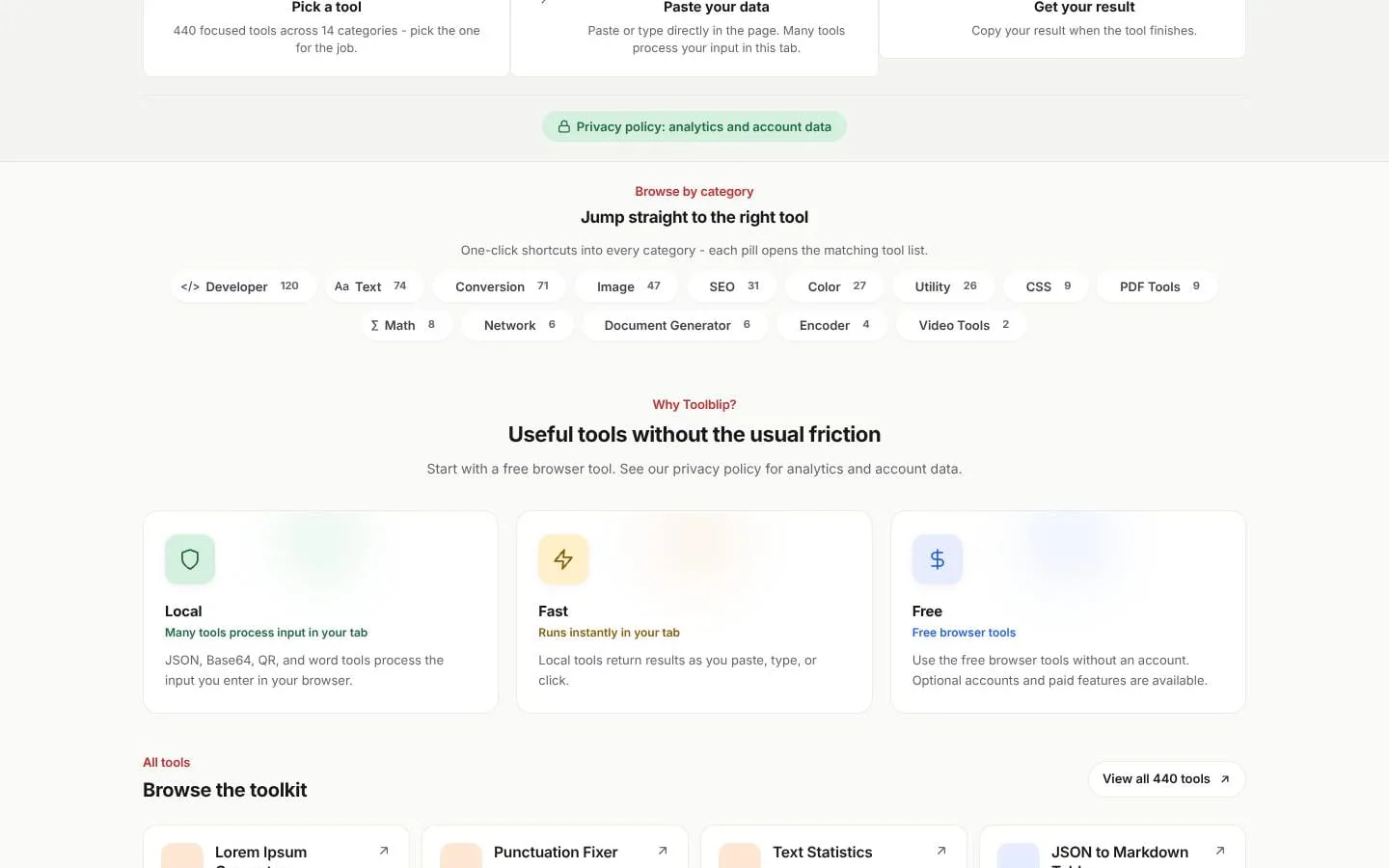The image size is (1389, 868).
Task: Click the lightning bolt icon on Fast card
Action: click(563, 559)
